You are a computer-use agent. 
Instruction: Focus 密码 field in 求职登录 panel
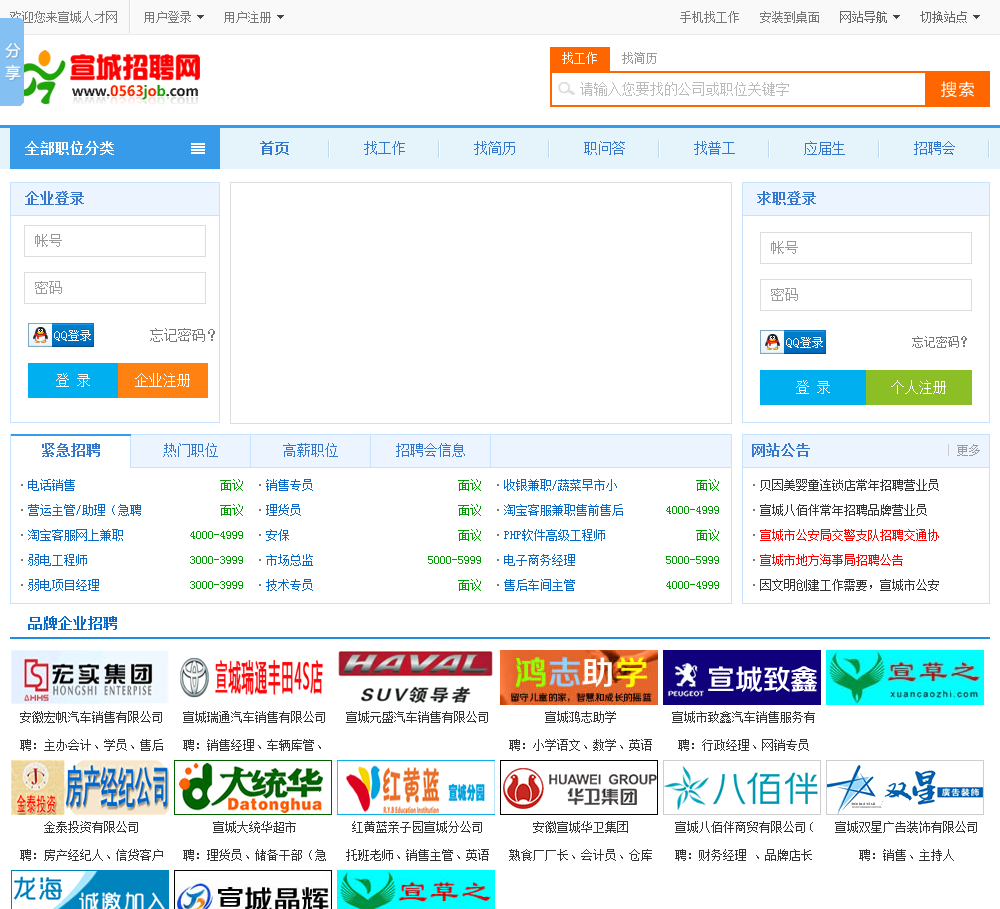(865, 295)
